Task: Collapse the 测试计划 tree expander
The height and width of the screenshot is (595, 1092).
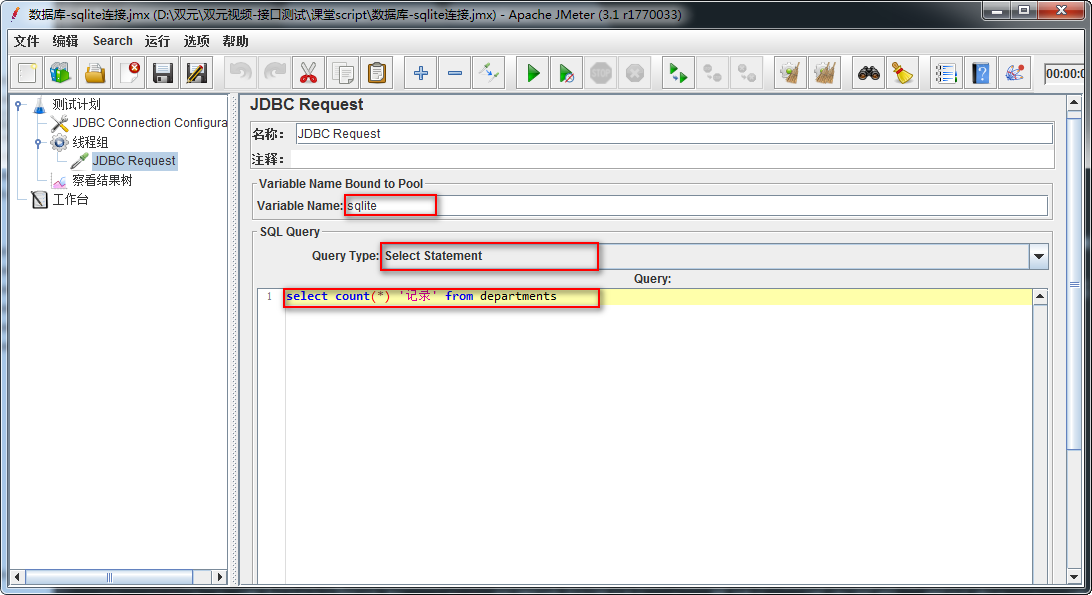Action: tap(19, 105)
